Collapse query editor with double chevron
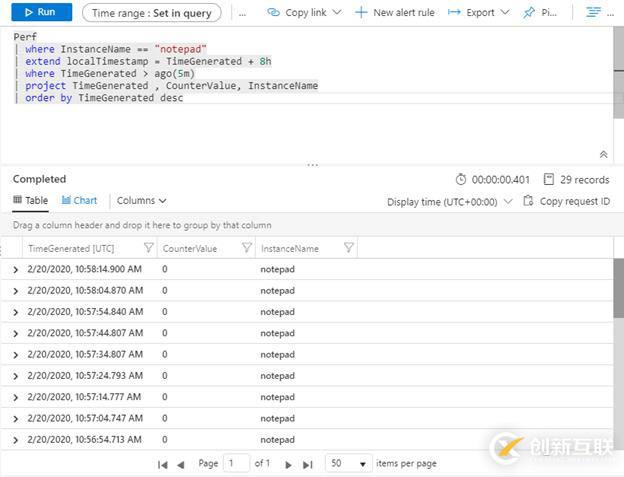 point(603,154)
